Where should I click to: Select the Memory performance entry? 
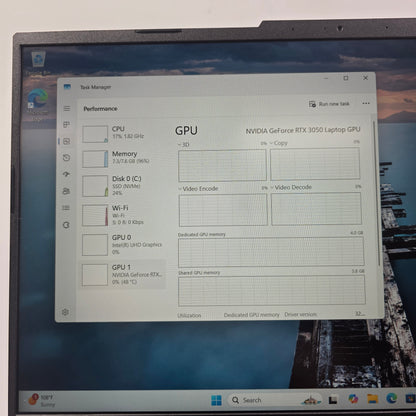click(122, 158)
